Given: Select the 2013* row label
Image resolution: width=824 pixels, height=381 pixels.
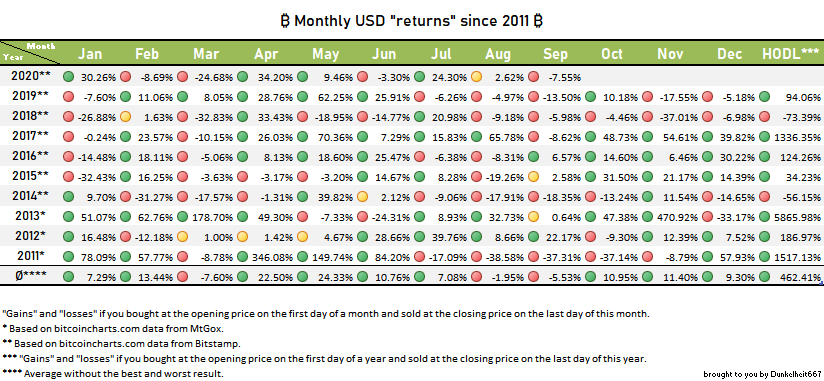Looking at the screenshot, I should pos(30,216).
